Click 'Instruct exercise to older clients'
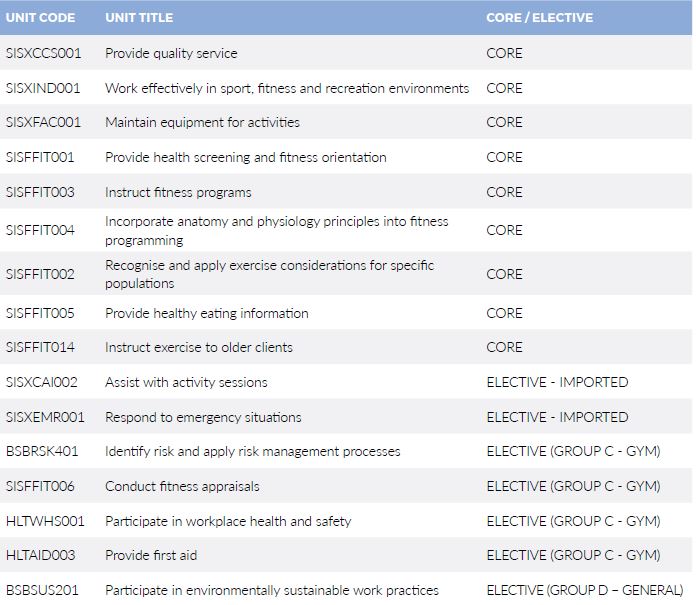The width and height of the screenshot is (696, 605). [x=199, y=347]
